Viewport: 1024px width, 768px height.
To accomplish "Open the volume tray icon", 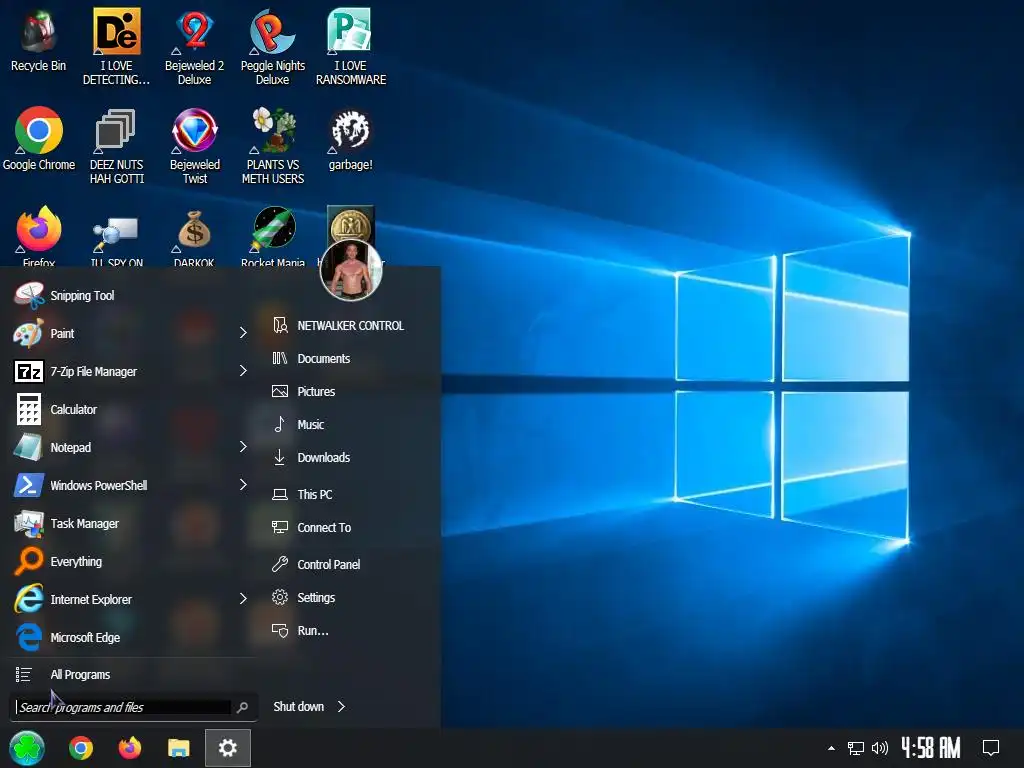I will (880, 748).
